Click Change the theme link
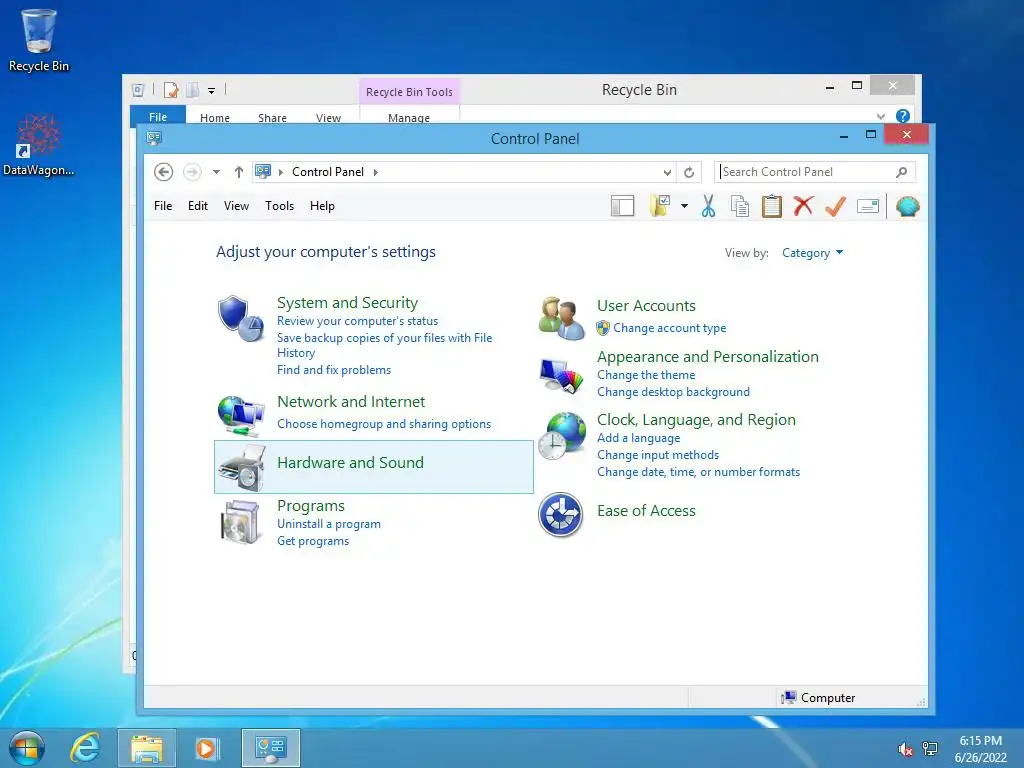 [646, 375]
